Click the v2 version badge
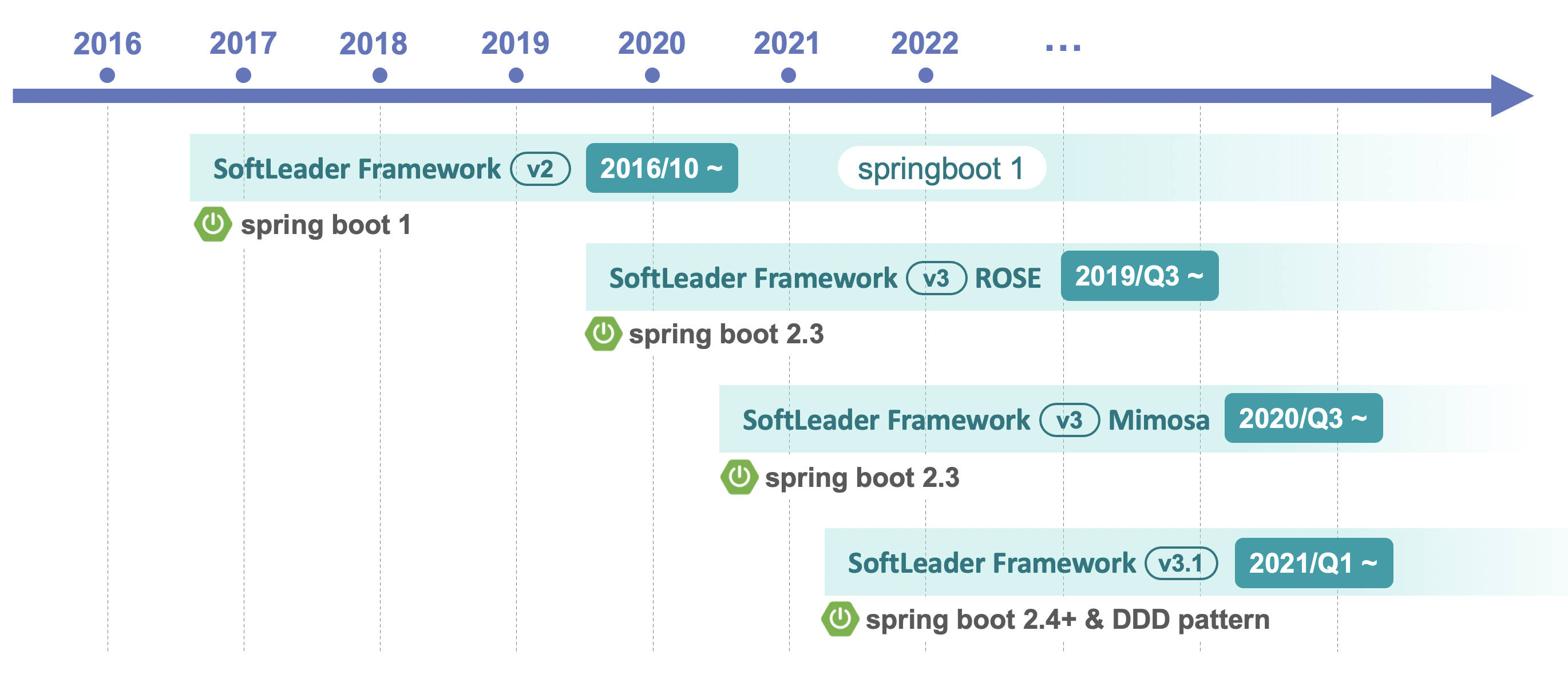The width and height of the screenshot is (1568, 674). click(x=540, y=169)
